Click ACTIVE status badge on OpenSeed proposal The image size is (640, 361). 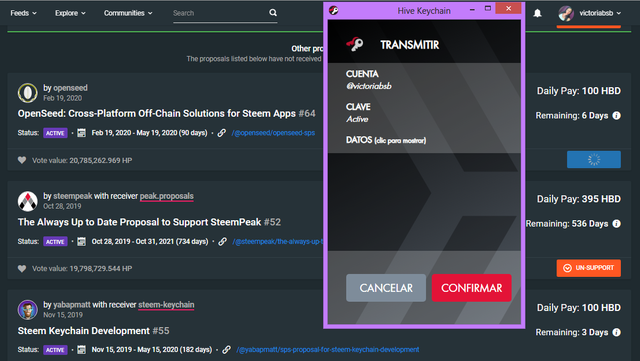coord(55,133)
